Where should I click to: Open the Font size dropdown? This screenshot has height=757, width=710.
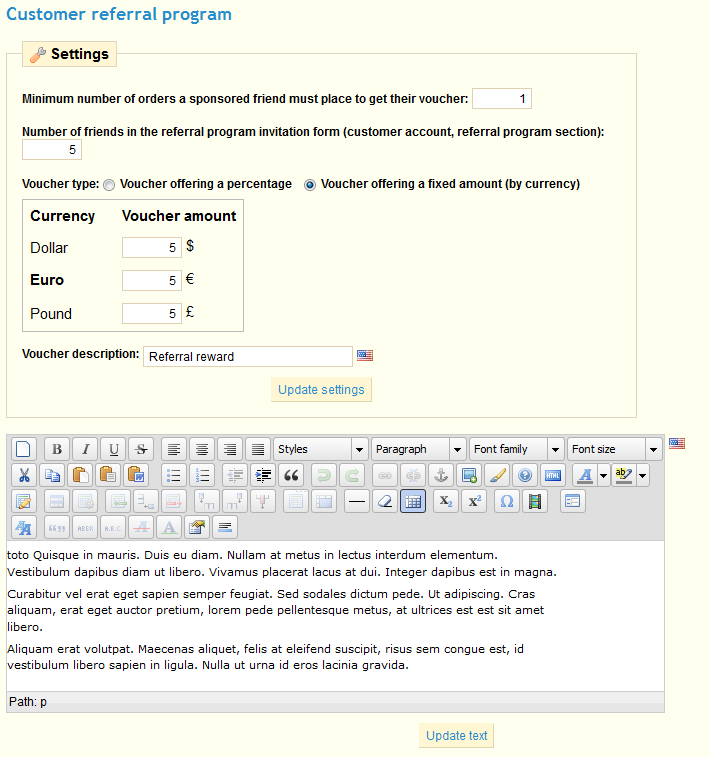(614, 449)
